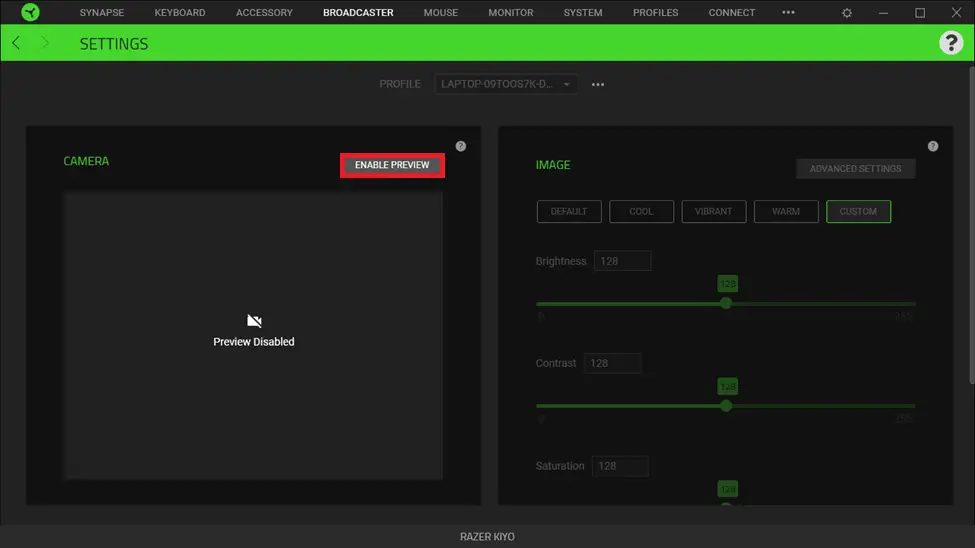
Task: Select the Cool image preset
Action: point(641,211)
